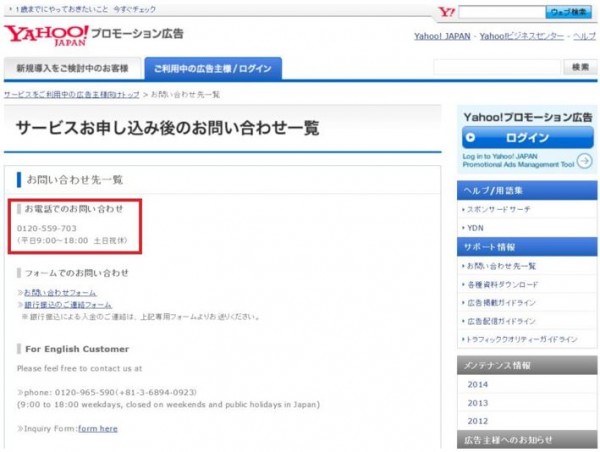Click the お電話でのお問い合わせ heading
Image resolution: width=600 pixels, height=452 pixels.
(x=74, y=209)
